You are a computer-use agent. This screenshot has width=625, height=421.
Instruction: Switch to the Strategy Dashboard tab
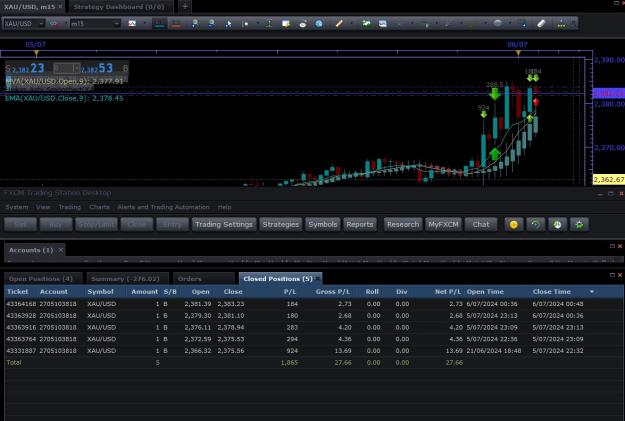pyautogui.click(x=119, y=7)
